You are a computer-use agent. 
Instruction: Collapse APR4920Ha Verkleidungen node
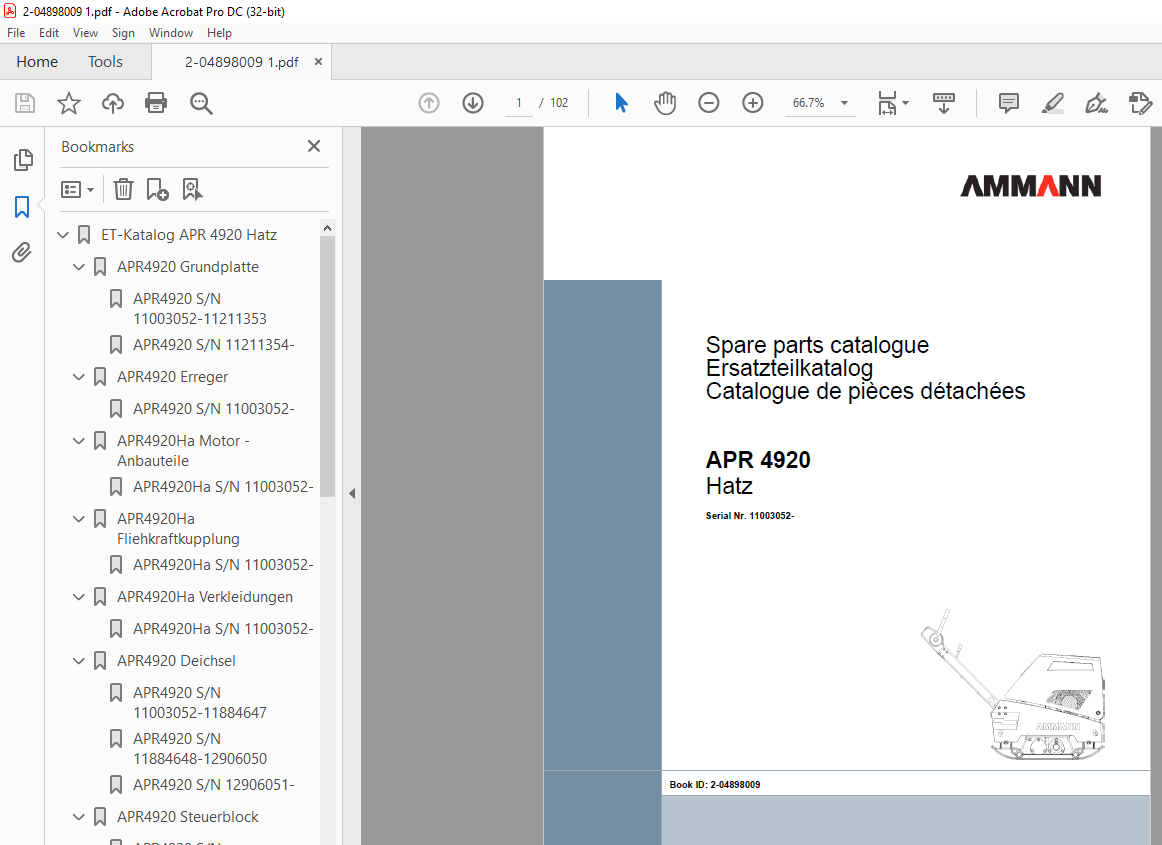point(79,597)
